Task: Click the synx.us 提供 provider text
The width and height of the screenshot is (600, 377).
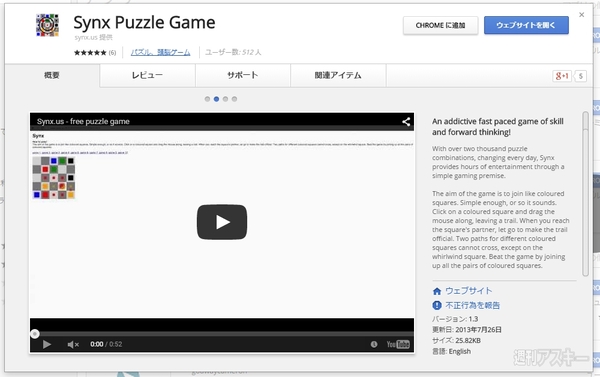Action: pyautogui.click(x=93, y=38)
